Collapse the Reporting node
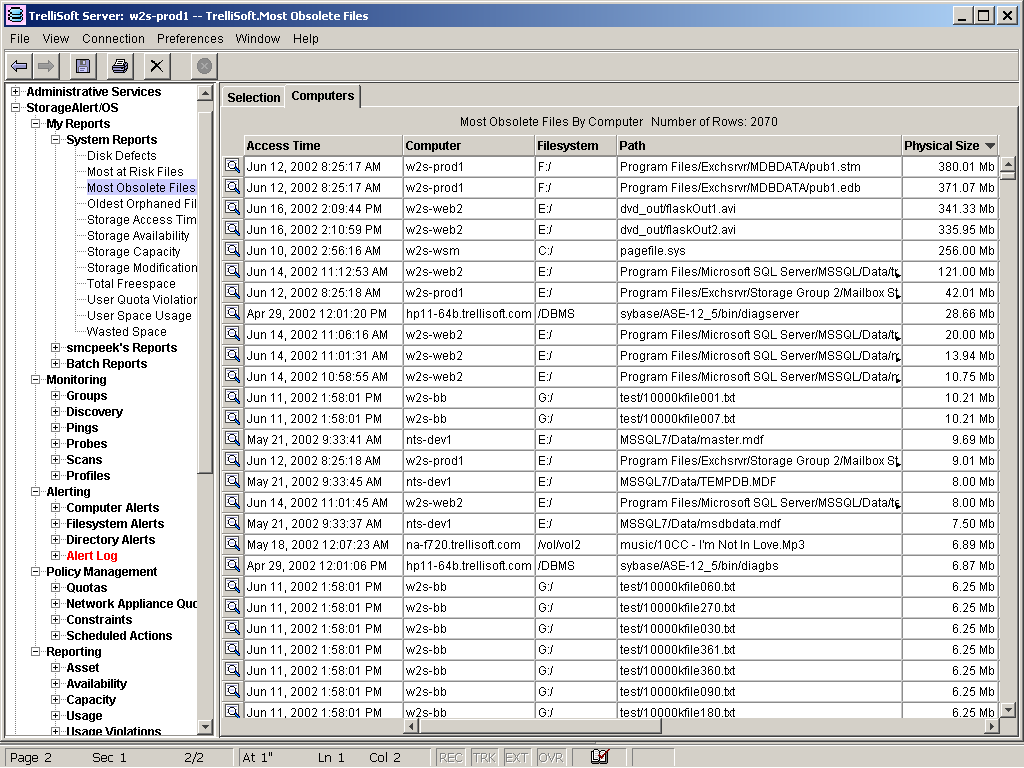The width and height of the screenshot is (1024, 768). [36, 652]
